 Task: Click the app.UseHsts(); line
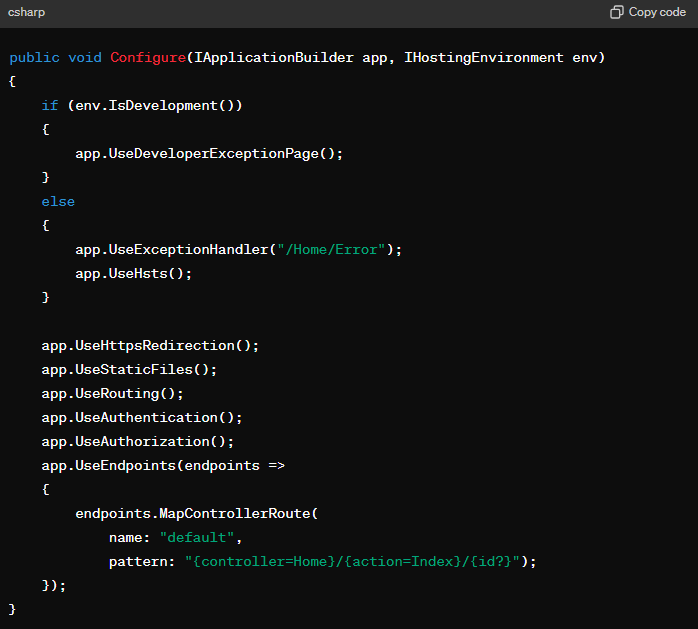click(134, 274)
